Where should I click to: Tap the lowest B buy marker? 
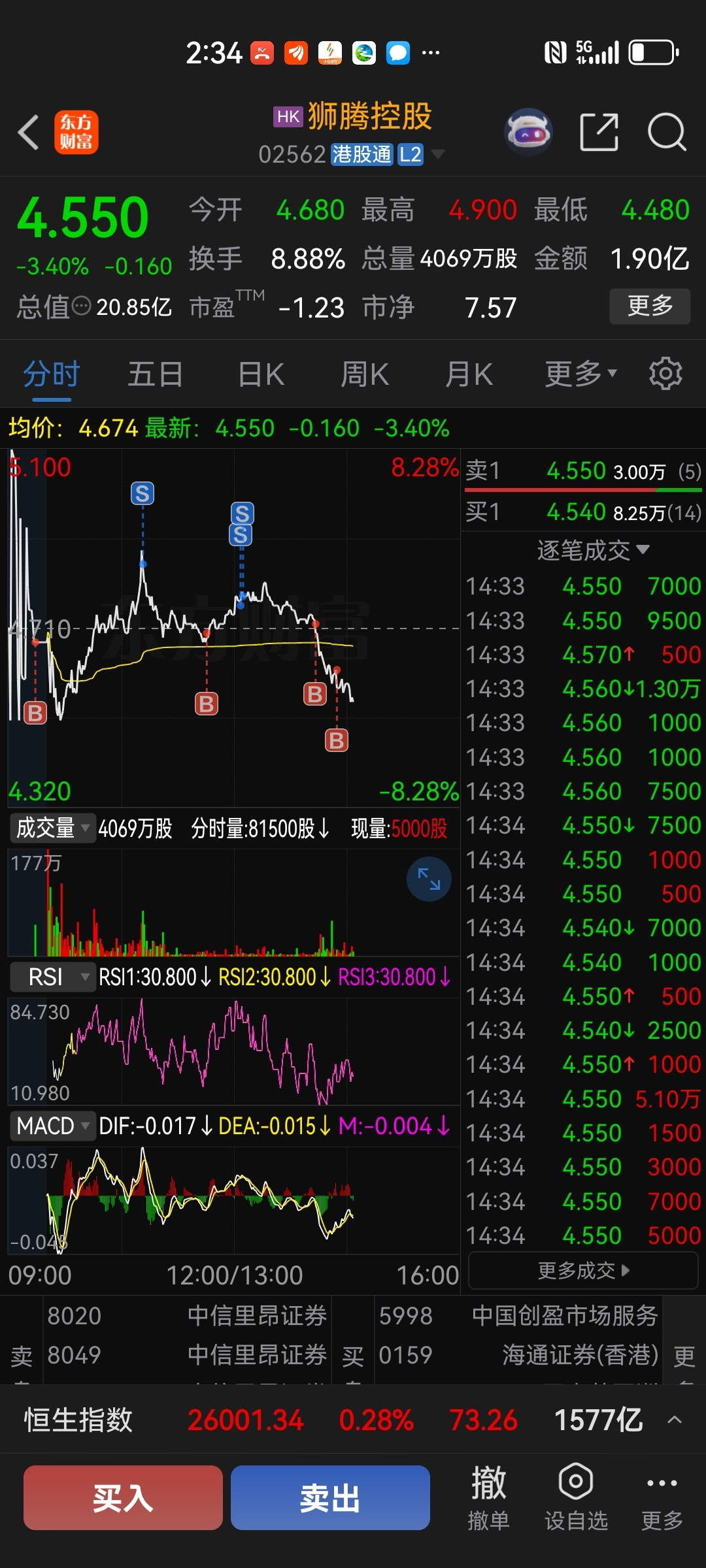(x=337, y=740)
